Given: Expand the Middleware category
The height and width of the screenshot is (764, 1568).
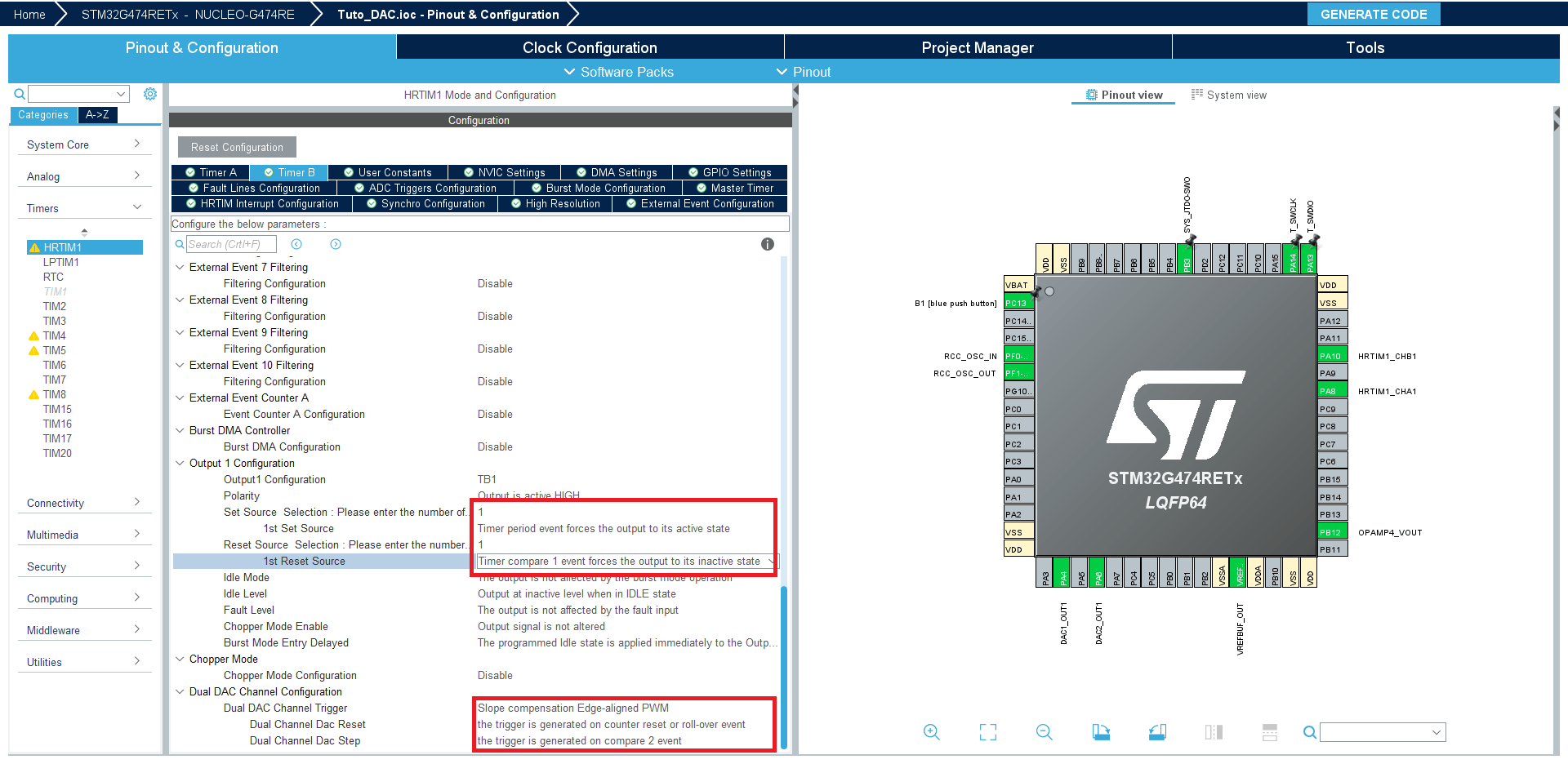Looking at the screenshot, I should click(83, 630).
